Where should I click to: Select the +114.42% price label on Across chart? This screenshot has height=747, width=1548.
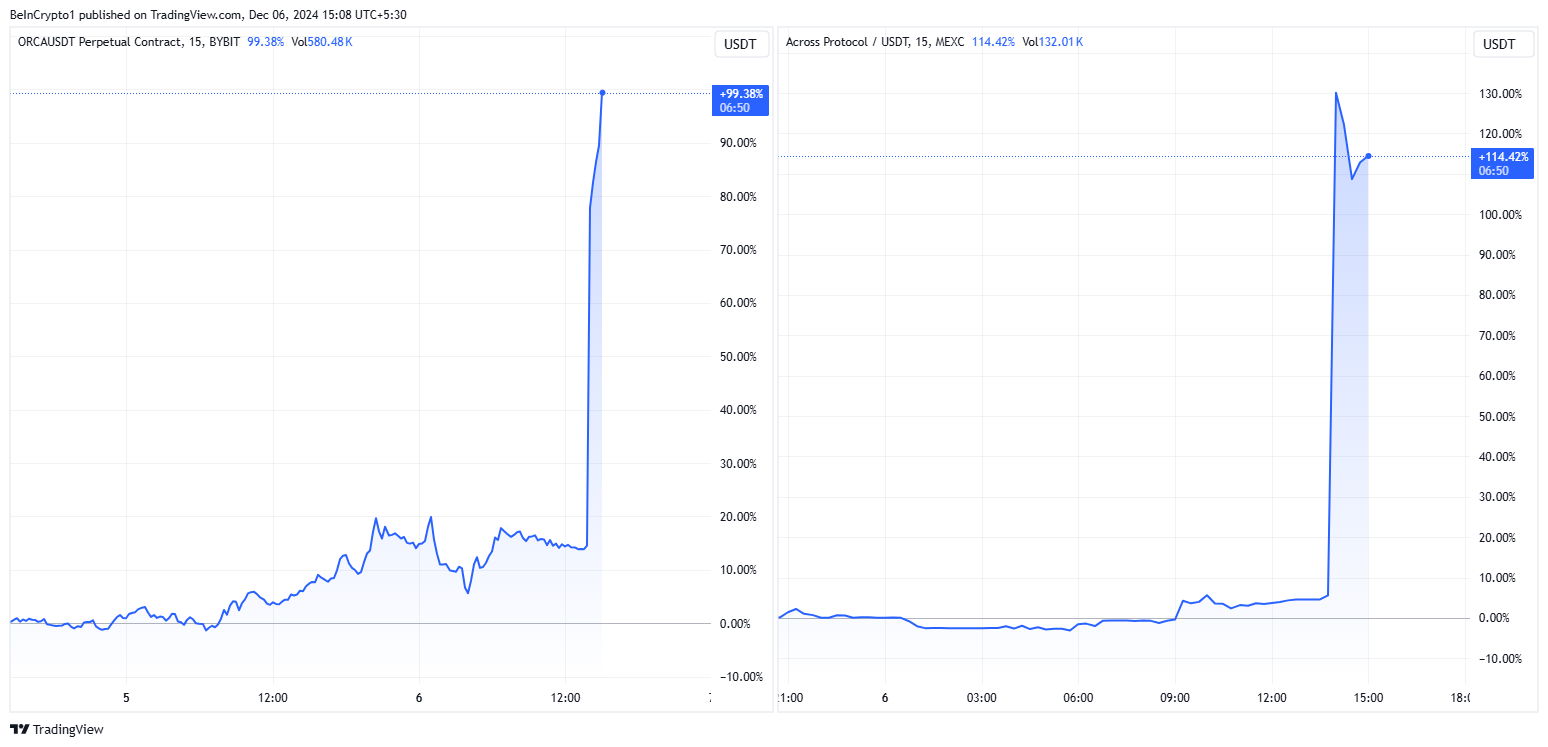click(x=1503, y=163)
